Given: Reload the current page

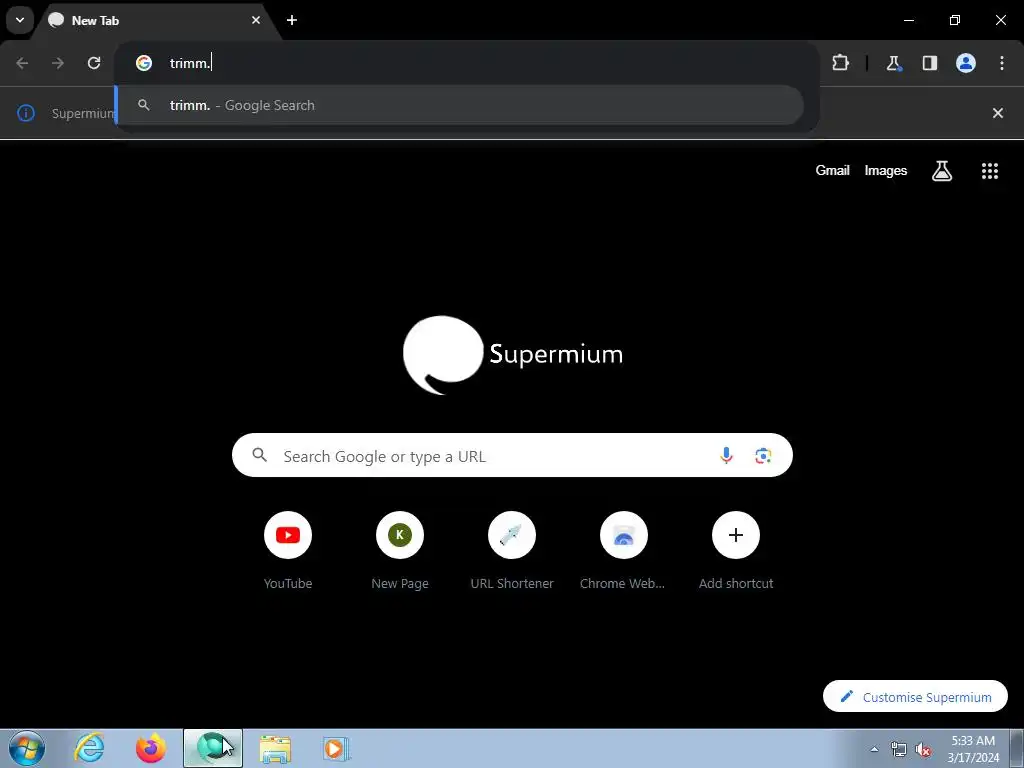Looking at the screenshot, I should tap(94, 63).
